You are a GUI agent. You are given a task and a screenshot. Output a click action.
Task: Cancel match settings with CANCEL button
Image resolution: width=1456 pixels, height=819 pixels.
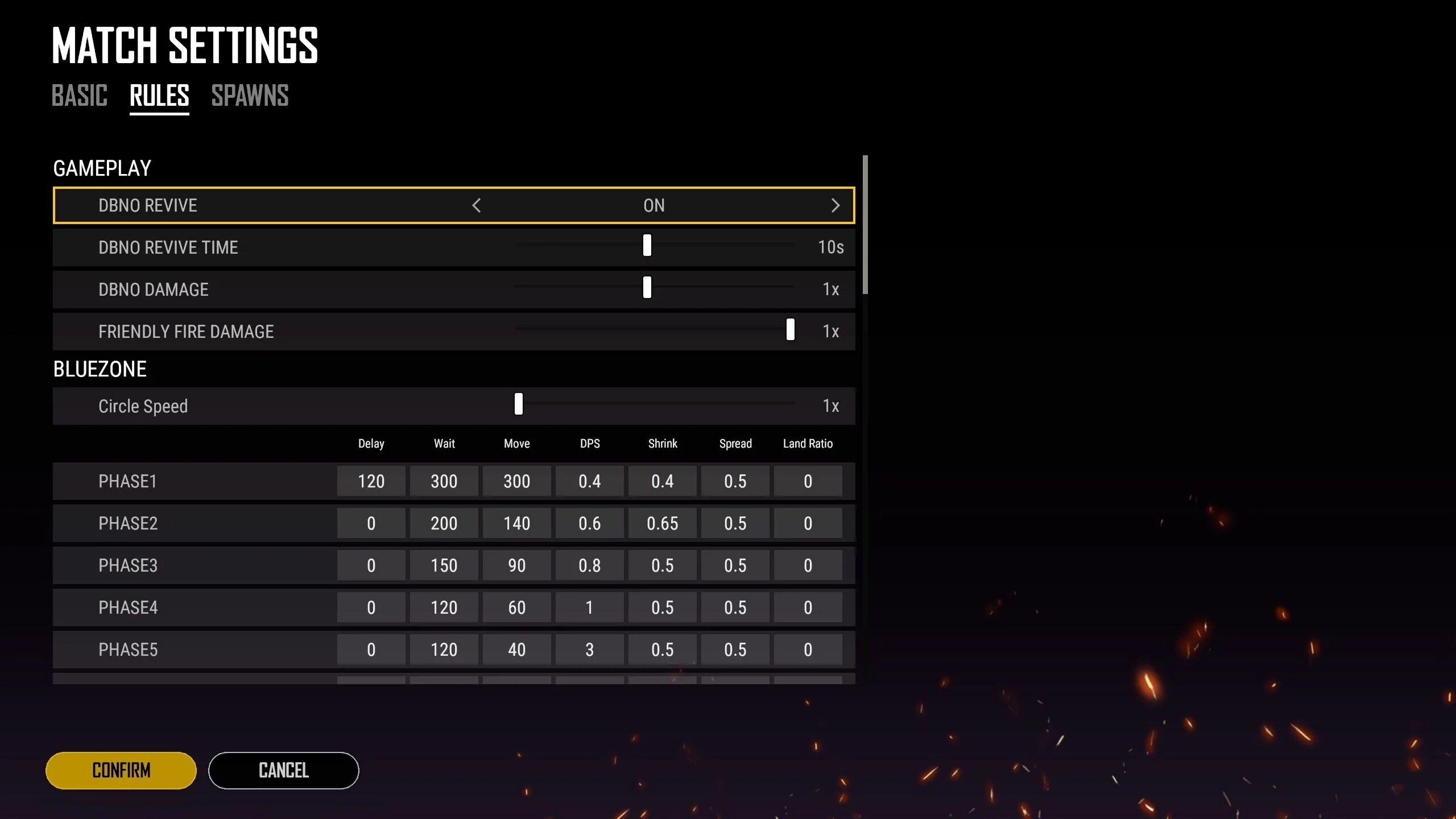[x=283, y=770]
